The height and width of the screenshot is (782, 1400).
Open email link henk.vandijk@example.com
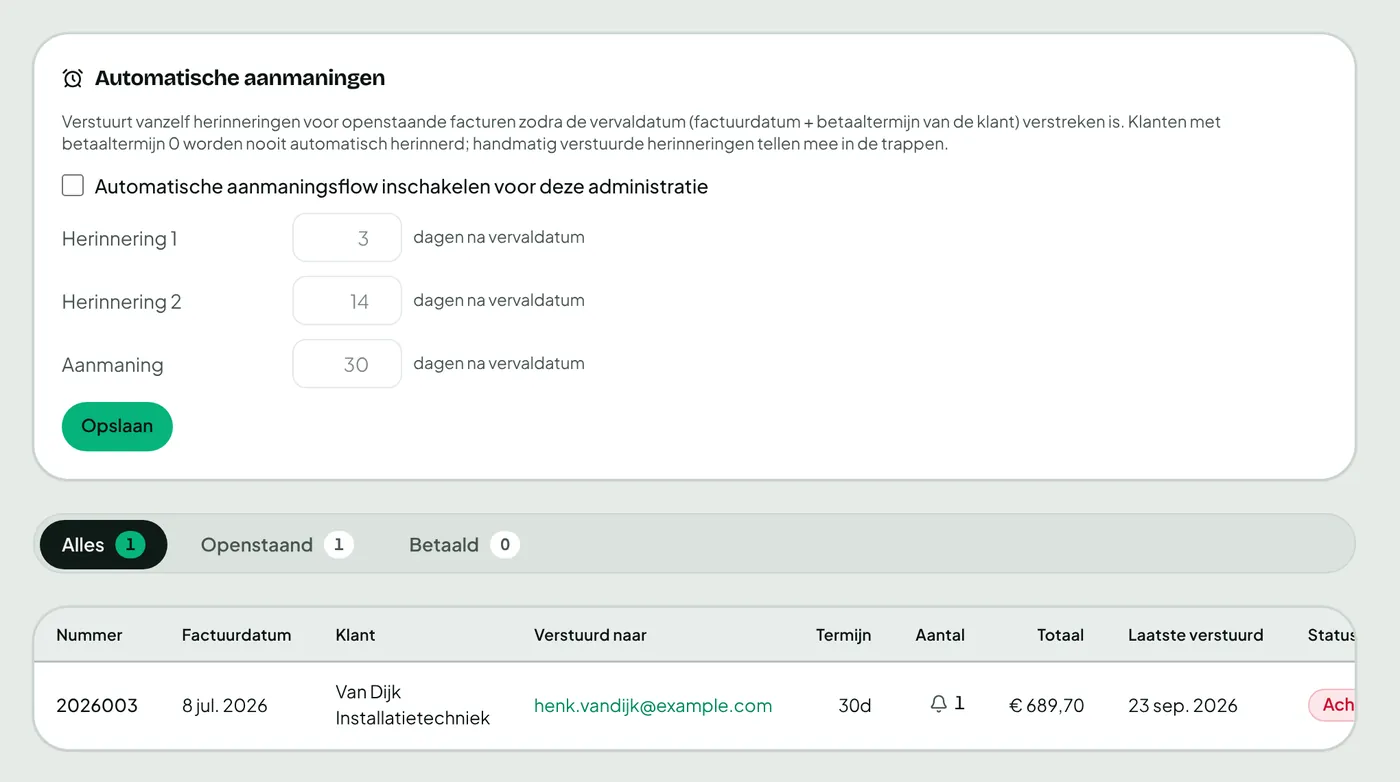pos(653,706)
